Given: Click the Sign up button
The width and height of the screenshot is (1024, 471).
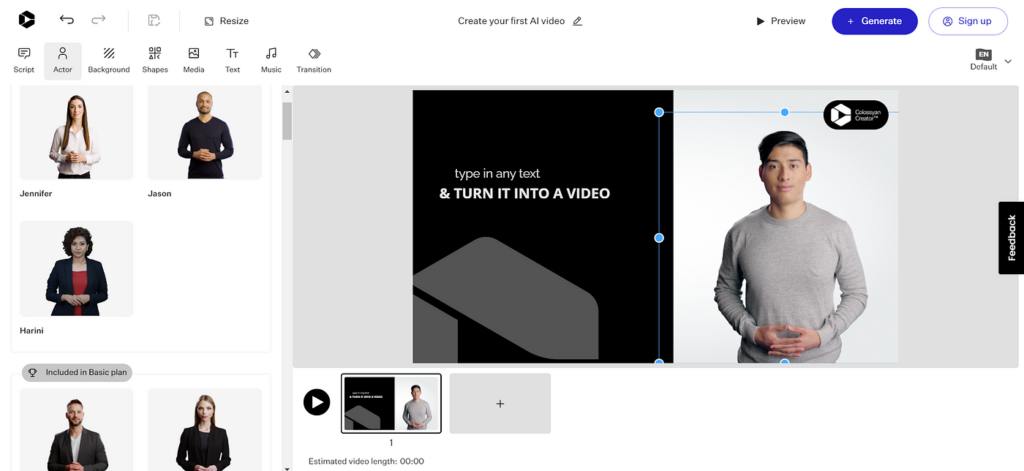Looking at the screenshot, I should click(967, 21).
